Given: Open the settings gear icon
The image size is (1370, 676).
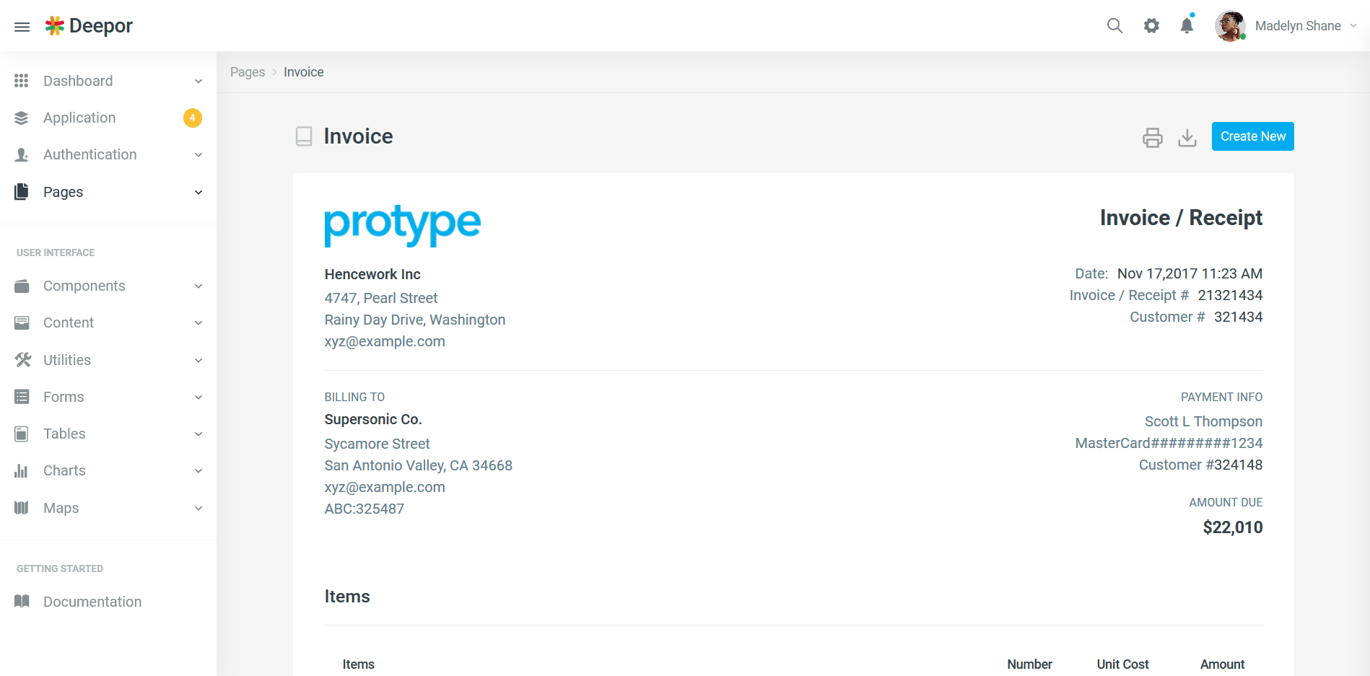Looking at the screenshot, I should pyautogui.click(x=1151, y=26).
